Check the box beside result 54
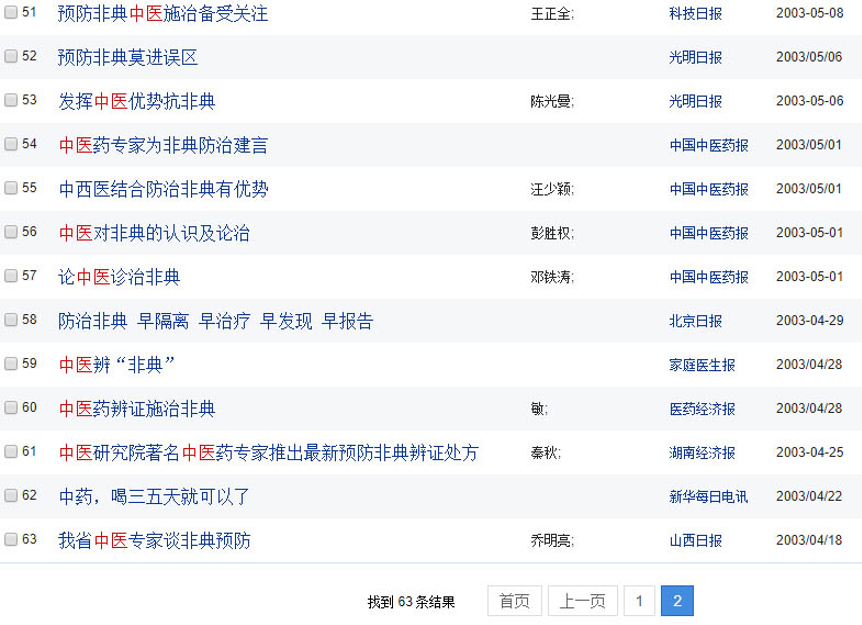This screenshot has height=625, width=862. pyautogui.click(x=11, y=144)
